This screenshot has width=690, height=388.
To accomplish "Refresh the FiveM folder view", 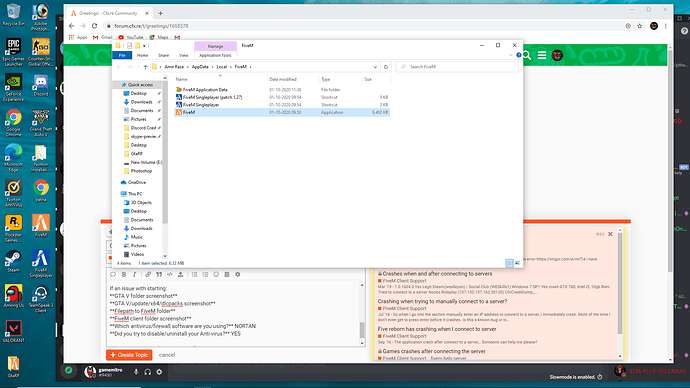I will (386, 67).
